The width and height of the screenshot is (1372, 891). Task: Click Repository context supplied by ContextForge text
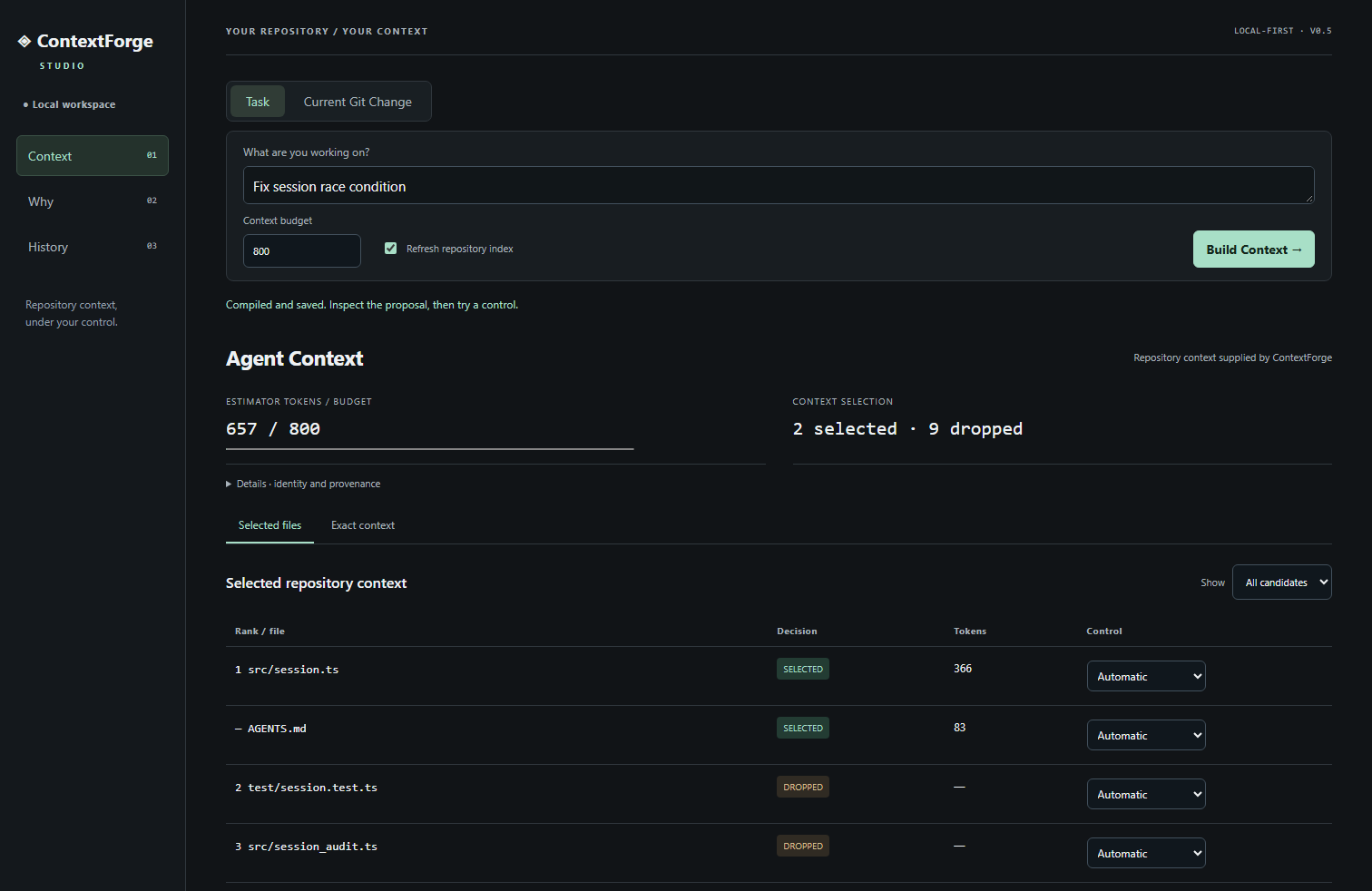coord(1232,357)
